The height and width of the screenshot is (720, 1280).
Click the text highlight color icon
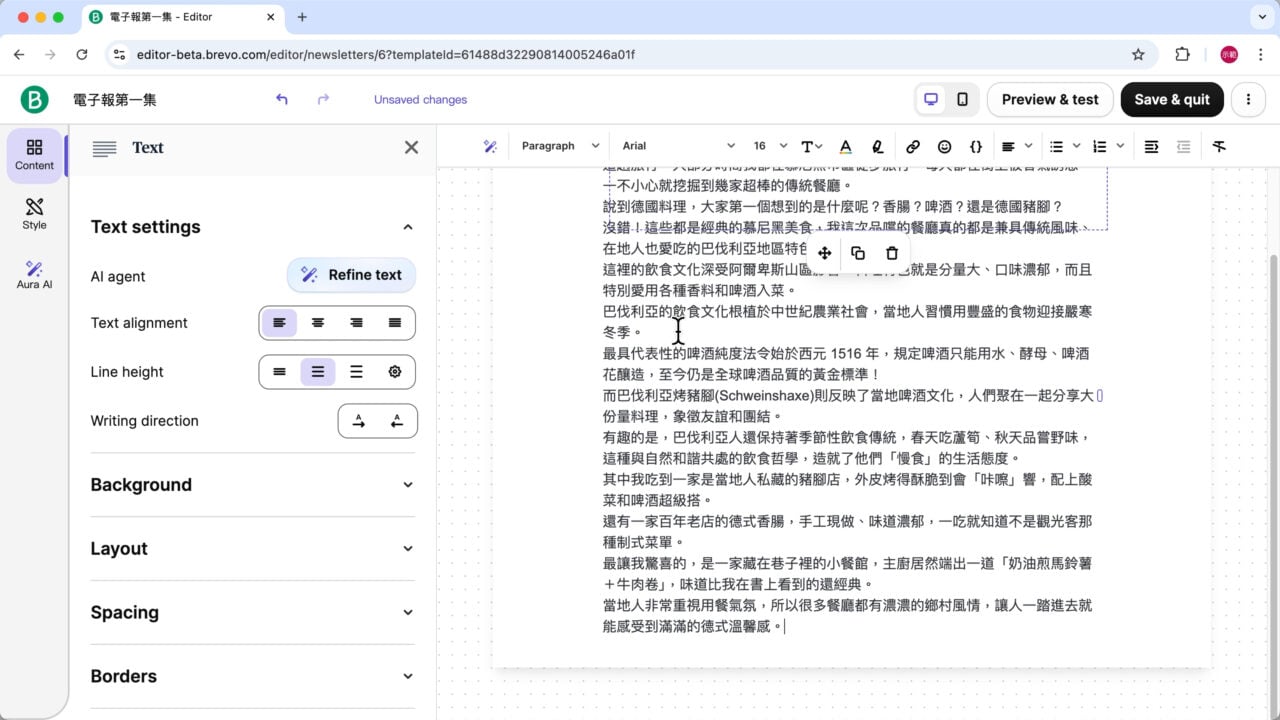[877, 146]
